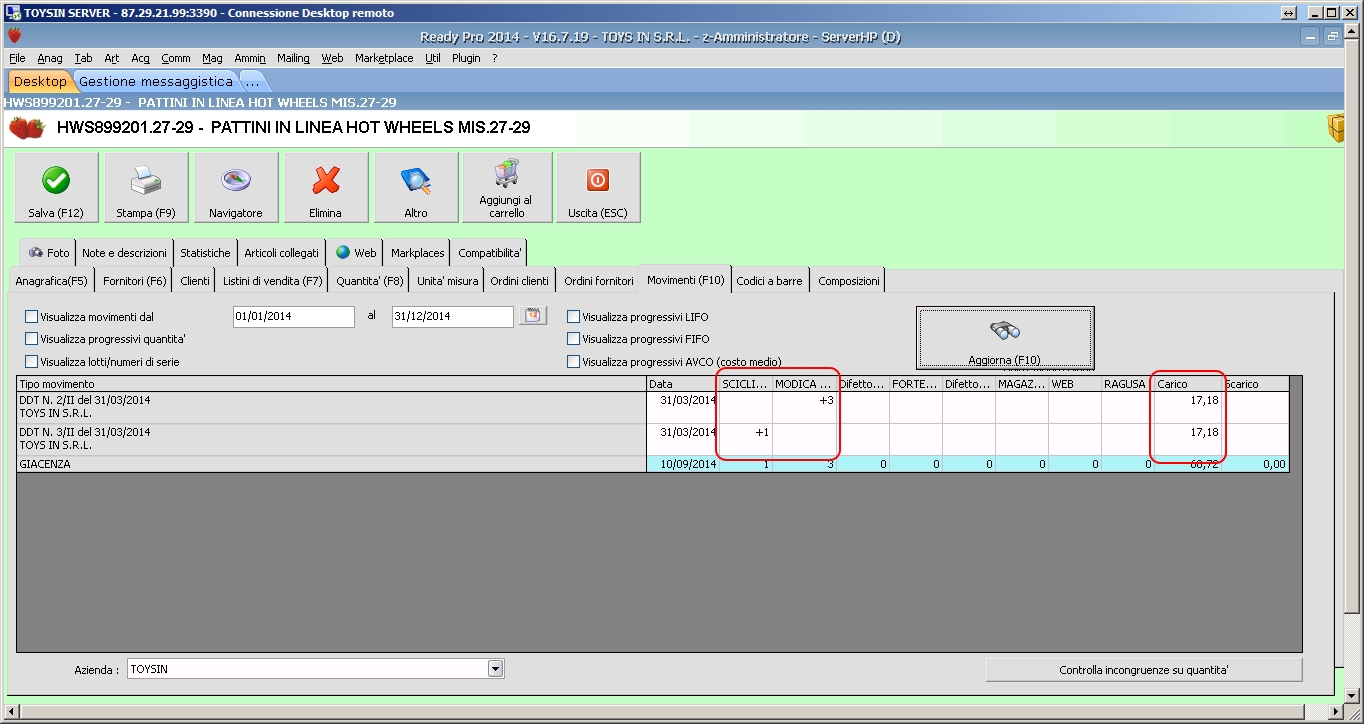Add article with Aggiungi al carrello
The width and height of the screenshot is (1364, 724).
point(507,188)
